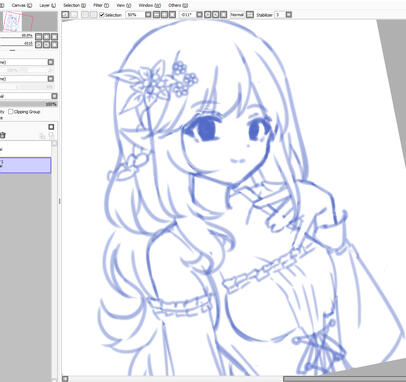Screen dimensions: 406x382
Task: Open the Filter menu
Action: pos(101,5)
